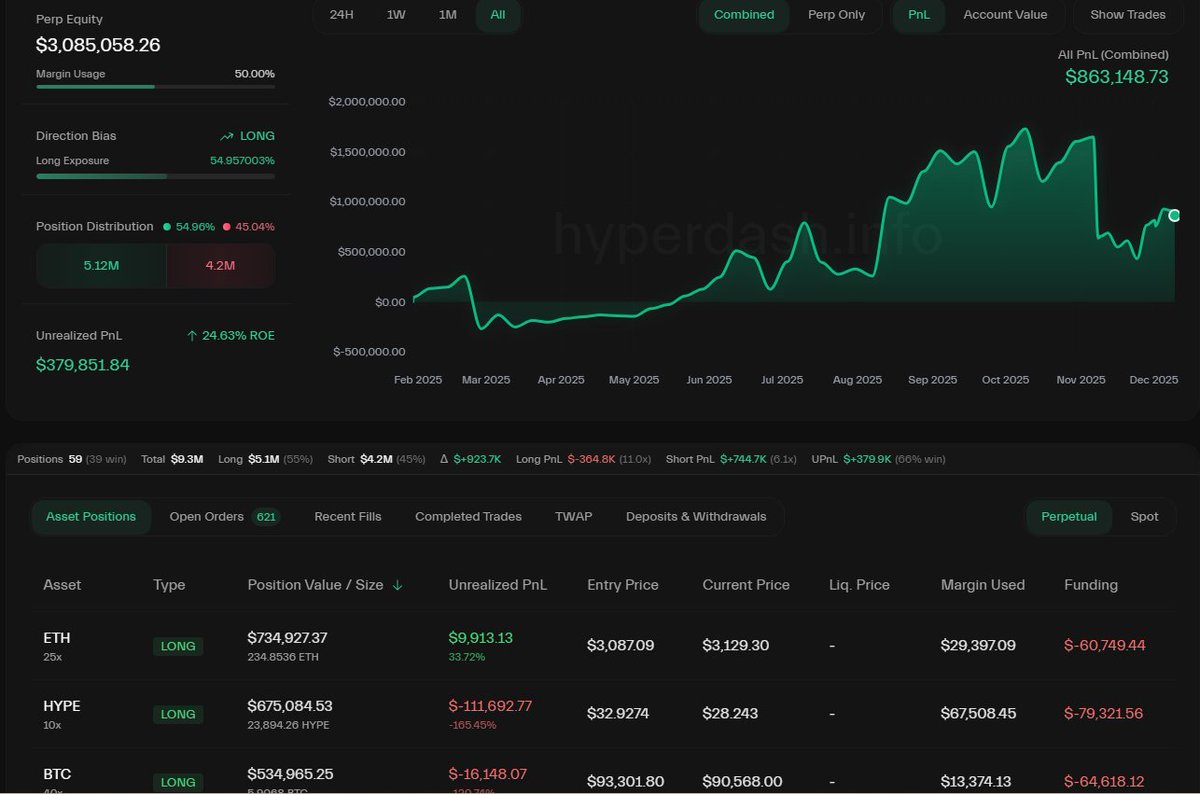Sort by Margin Used column header
The width and height of the screenshot is (1200, 794).
983,585
